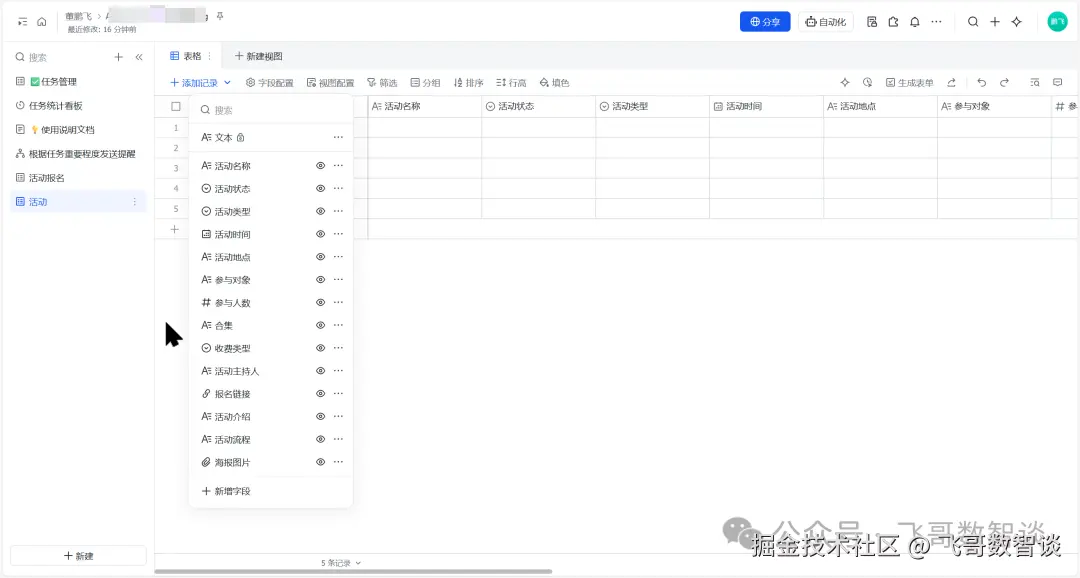1080x578 pixels.
Task: Click the 新建 button at sidebar bottom
Action: (x=79, y=556)
